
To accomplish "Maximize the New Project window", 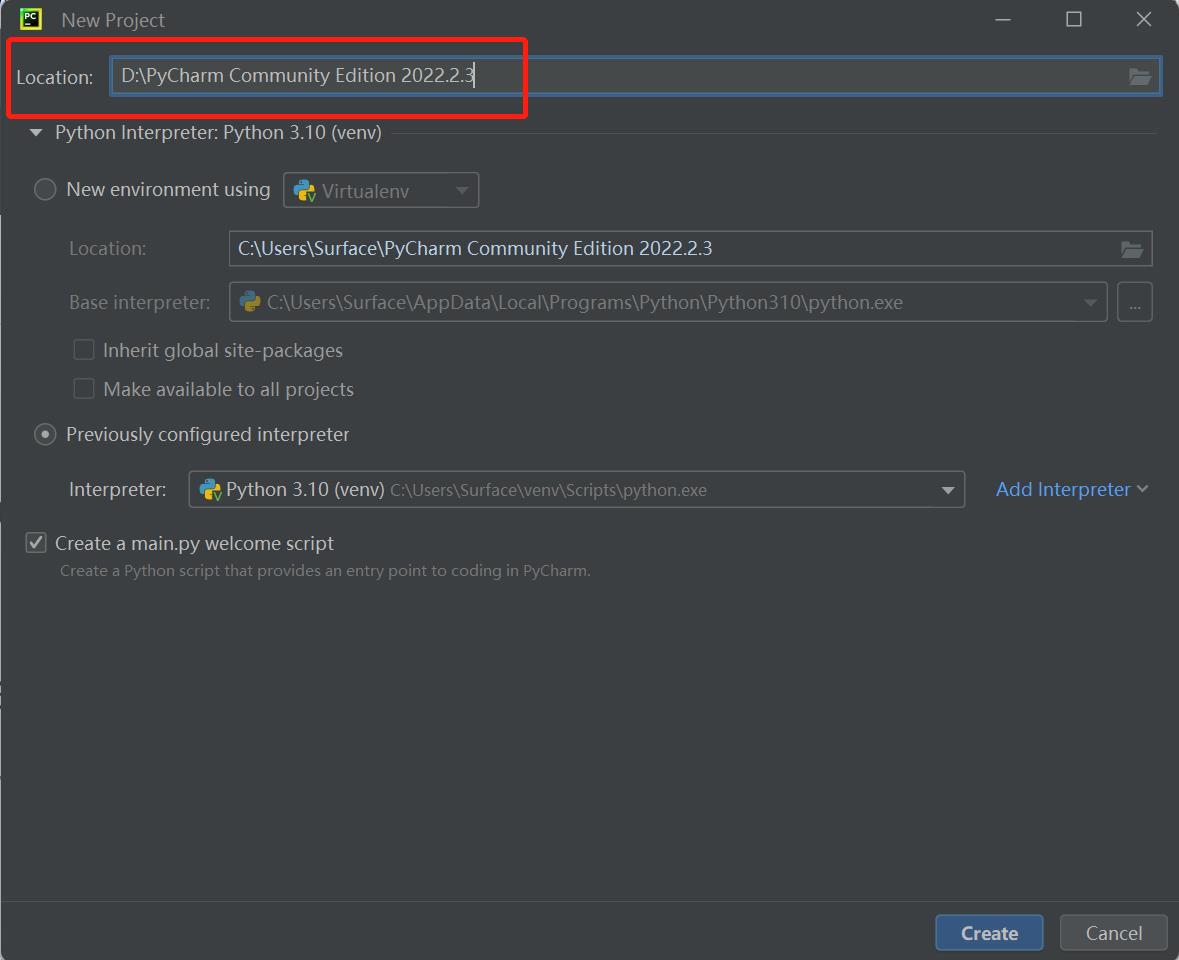I will pyautogui.click(x=1074, y=19).
